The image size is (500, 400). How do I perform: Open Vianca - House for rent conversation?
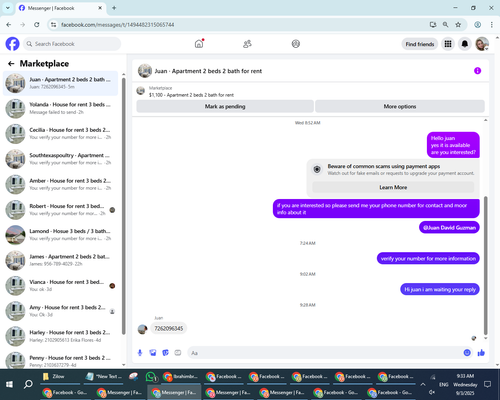(x=61, y=285)
